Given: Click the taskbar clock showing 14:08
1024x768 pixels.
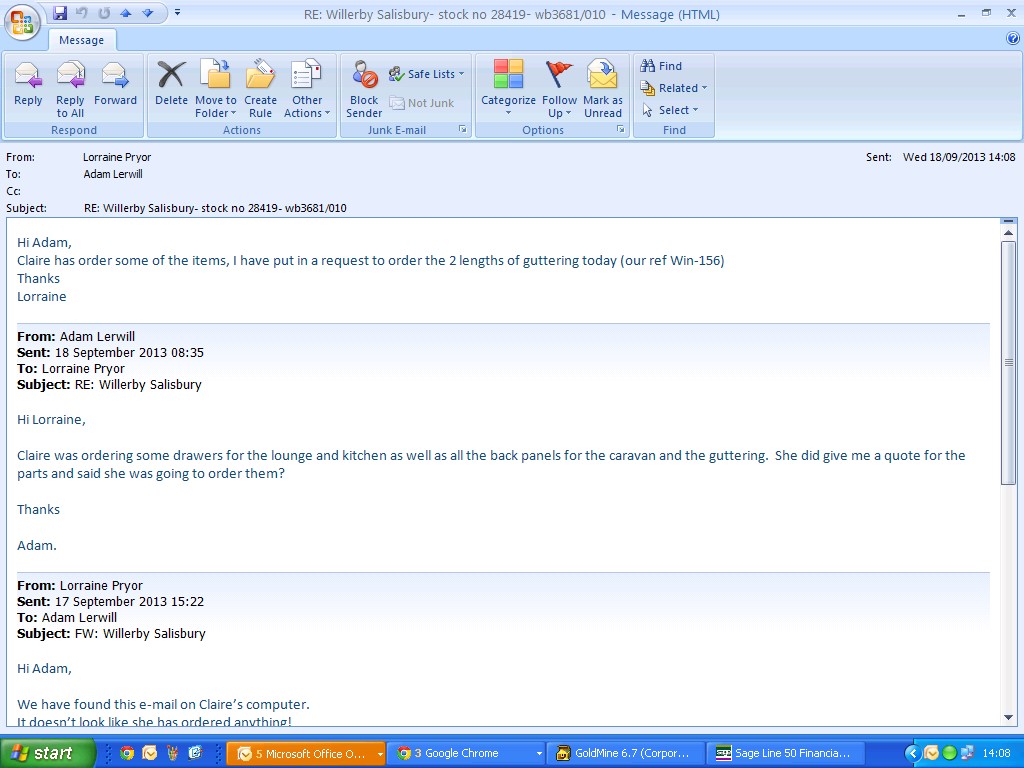Looking at the screenshot, I should [996, 753].
